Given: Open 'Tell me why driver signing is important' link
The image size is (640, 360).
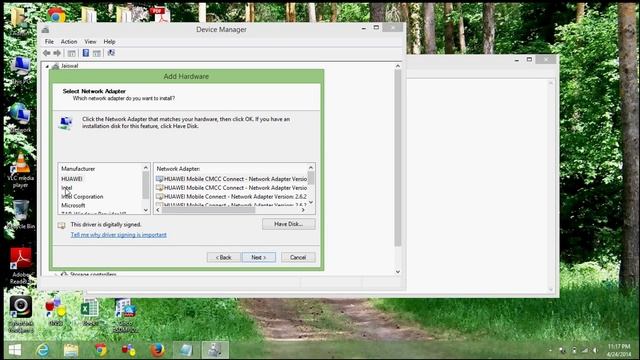Looking at the screenshot, I should point(118,235).
